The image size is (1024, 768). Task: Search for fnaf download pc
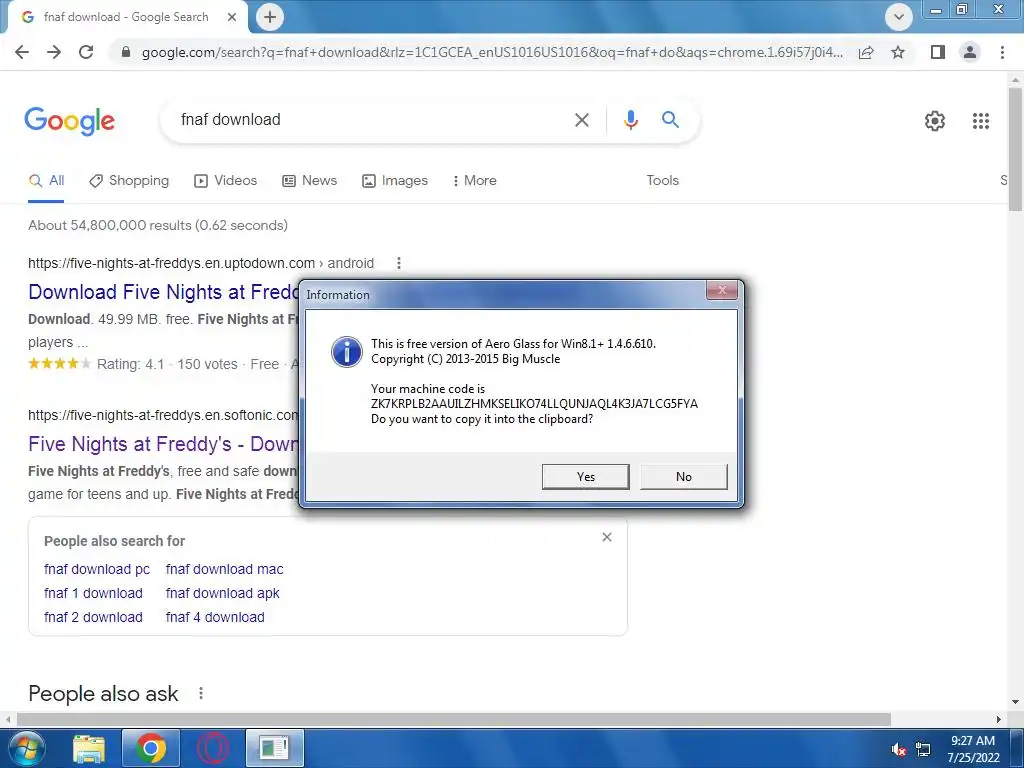point(97,569)
